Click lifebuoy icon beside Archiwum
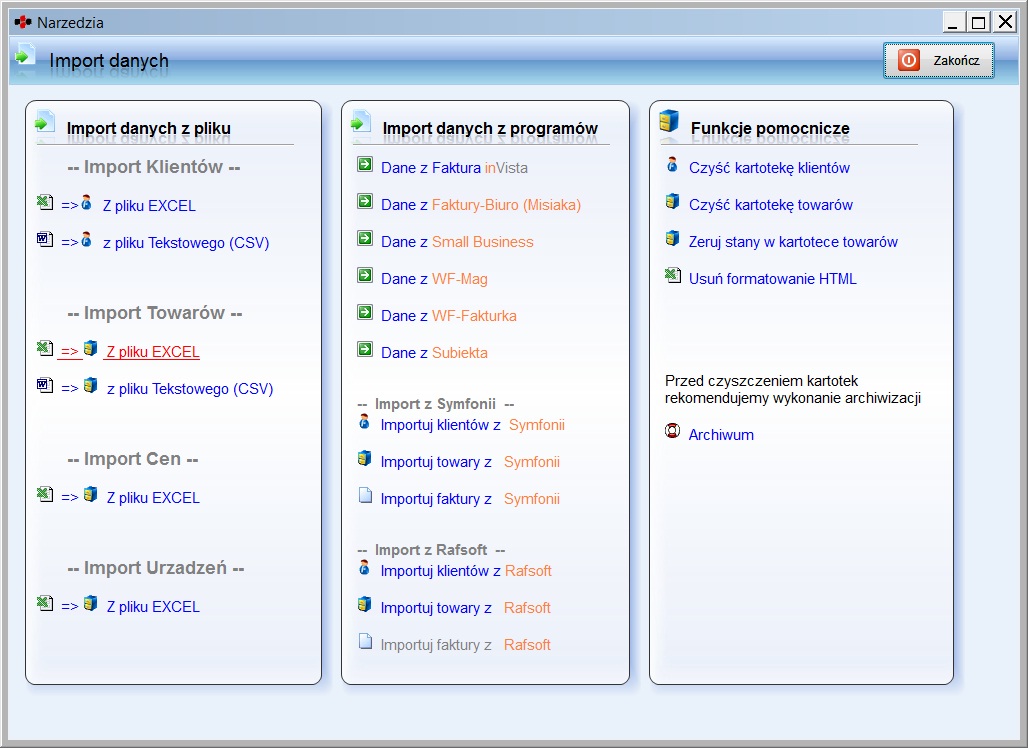1028x748 pixels. click(672, 431)
